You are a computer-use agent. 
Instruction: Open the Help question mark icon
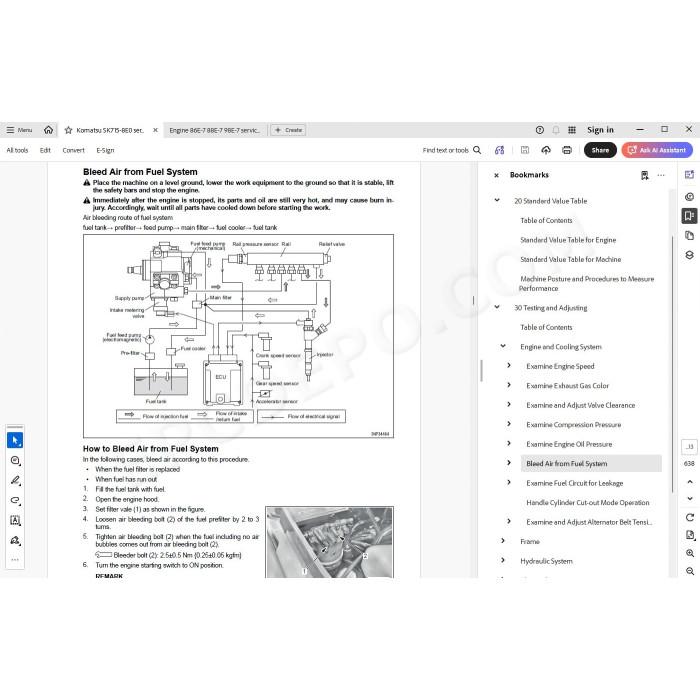(539, 130)
